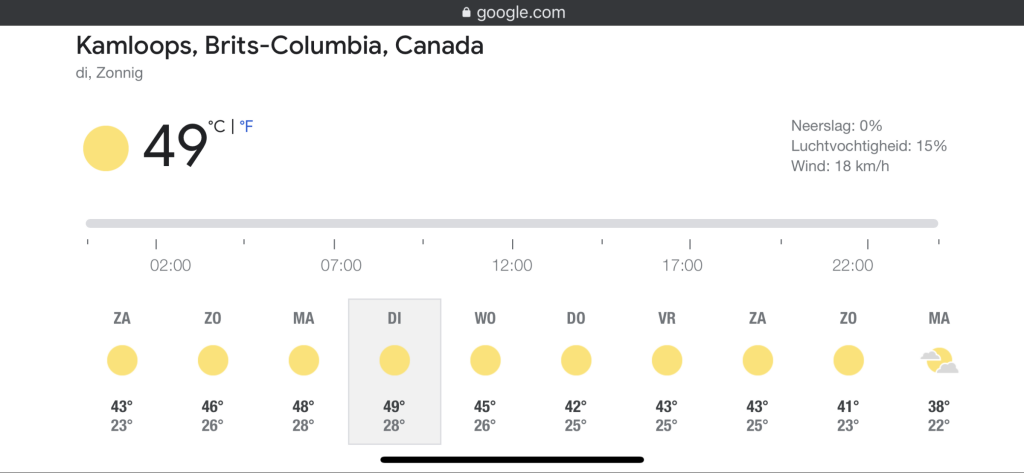Click the partly cloudy icon for MA 38°
Viewport: 1024px width, 473px height.
[939, 360]
